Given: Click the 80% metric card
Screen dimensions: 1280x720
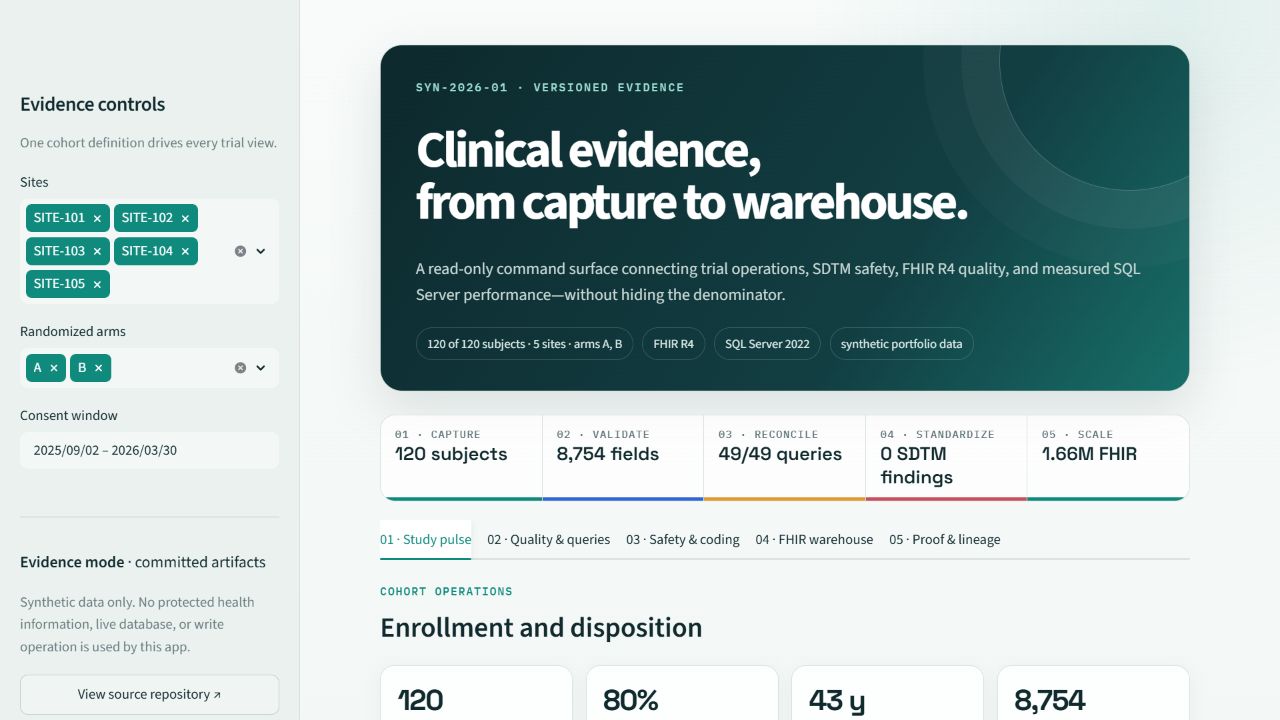Looking at the screenshot, I should [x=682, y=693].
